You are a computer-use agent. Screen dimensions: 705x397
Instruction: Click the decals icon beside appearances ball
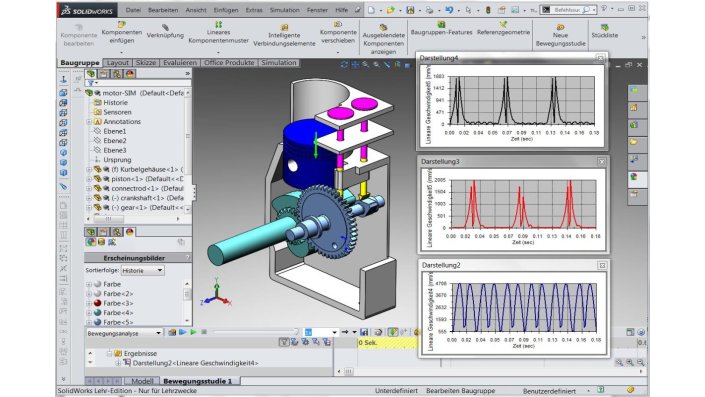coord(102,242)
